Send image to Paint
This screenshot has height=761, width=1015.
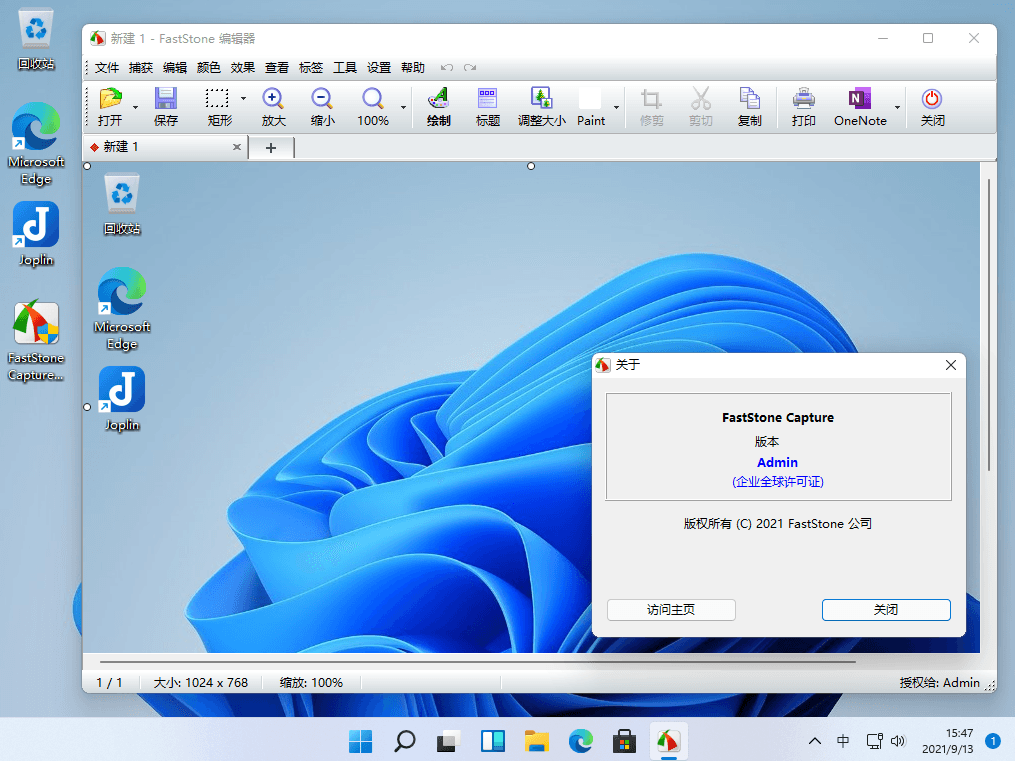[590, 107]
